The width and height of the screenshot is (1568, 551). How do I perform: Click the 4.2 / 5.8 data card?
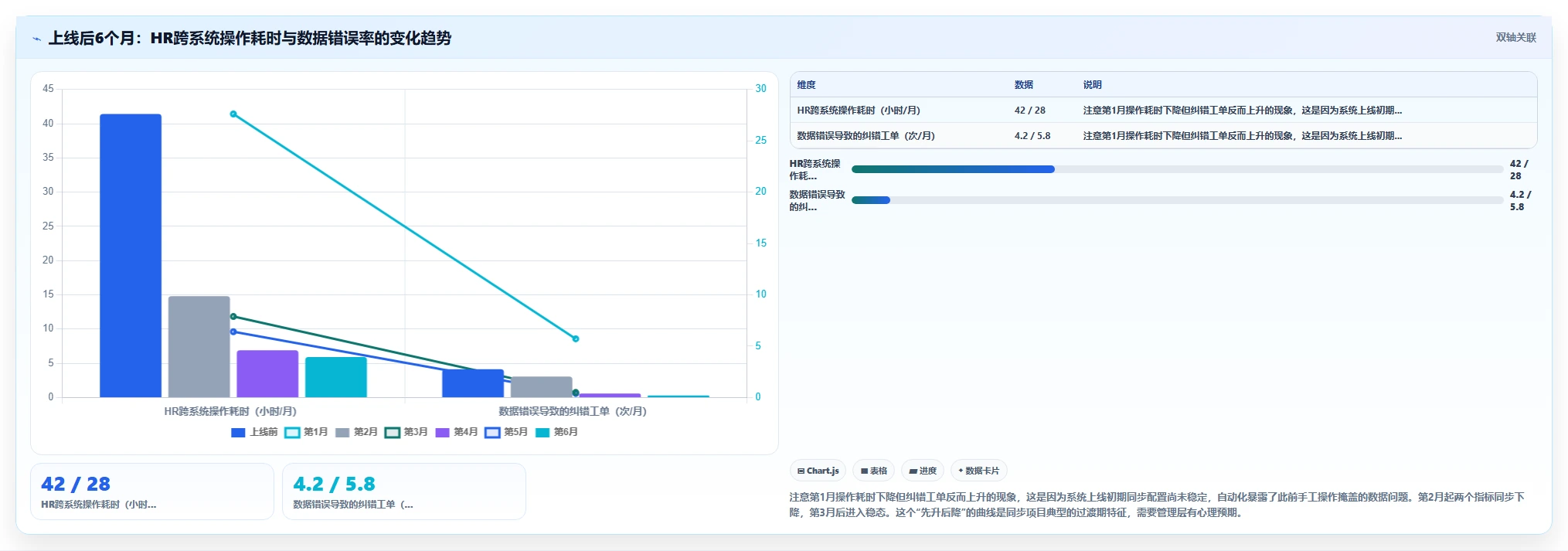tap(404, 491)
